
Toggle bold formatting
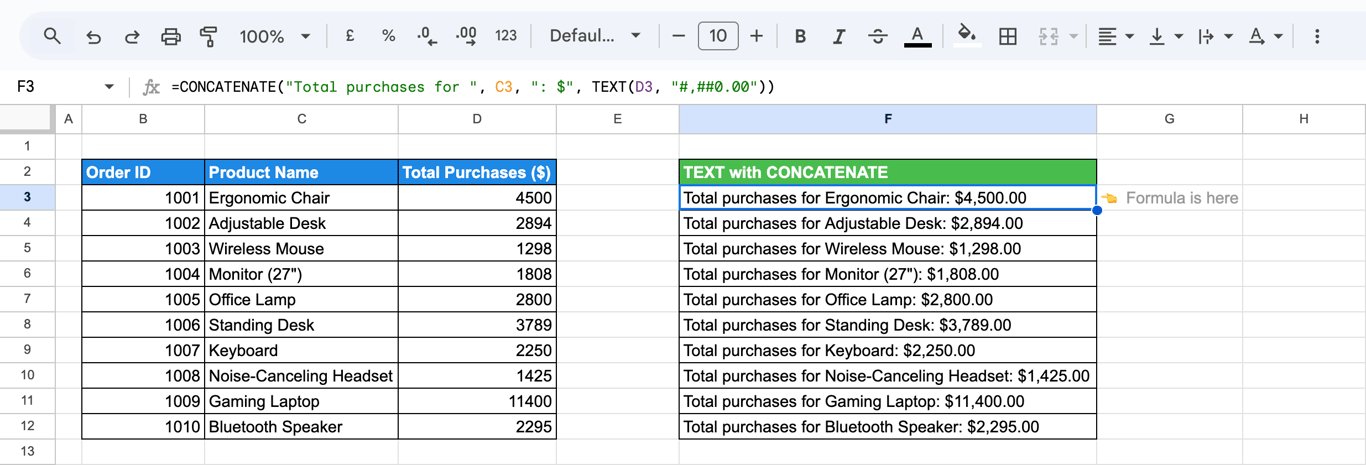coord(800,36)
